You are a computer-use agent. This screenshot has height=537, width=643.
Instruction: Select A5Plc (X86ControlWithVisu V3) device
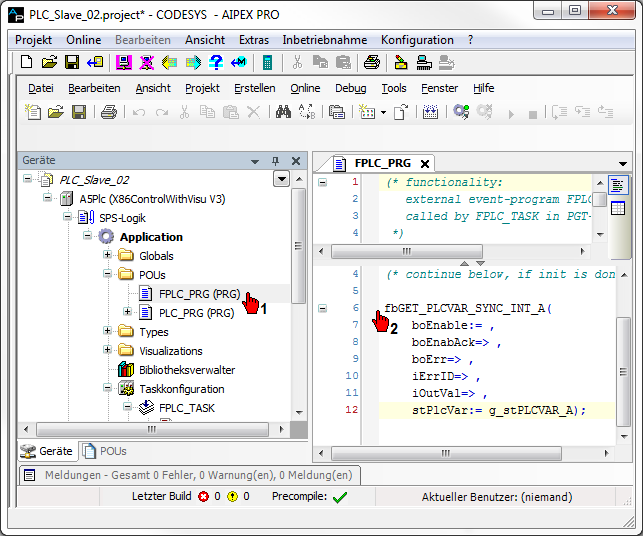[152, 199]
